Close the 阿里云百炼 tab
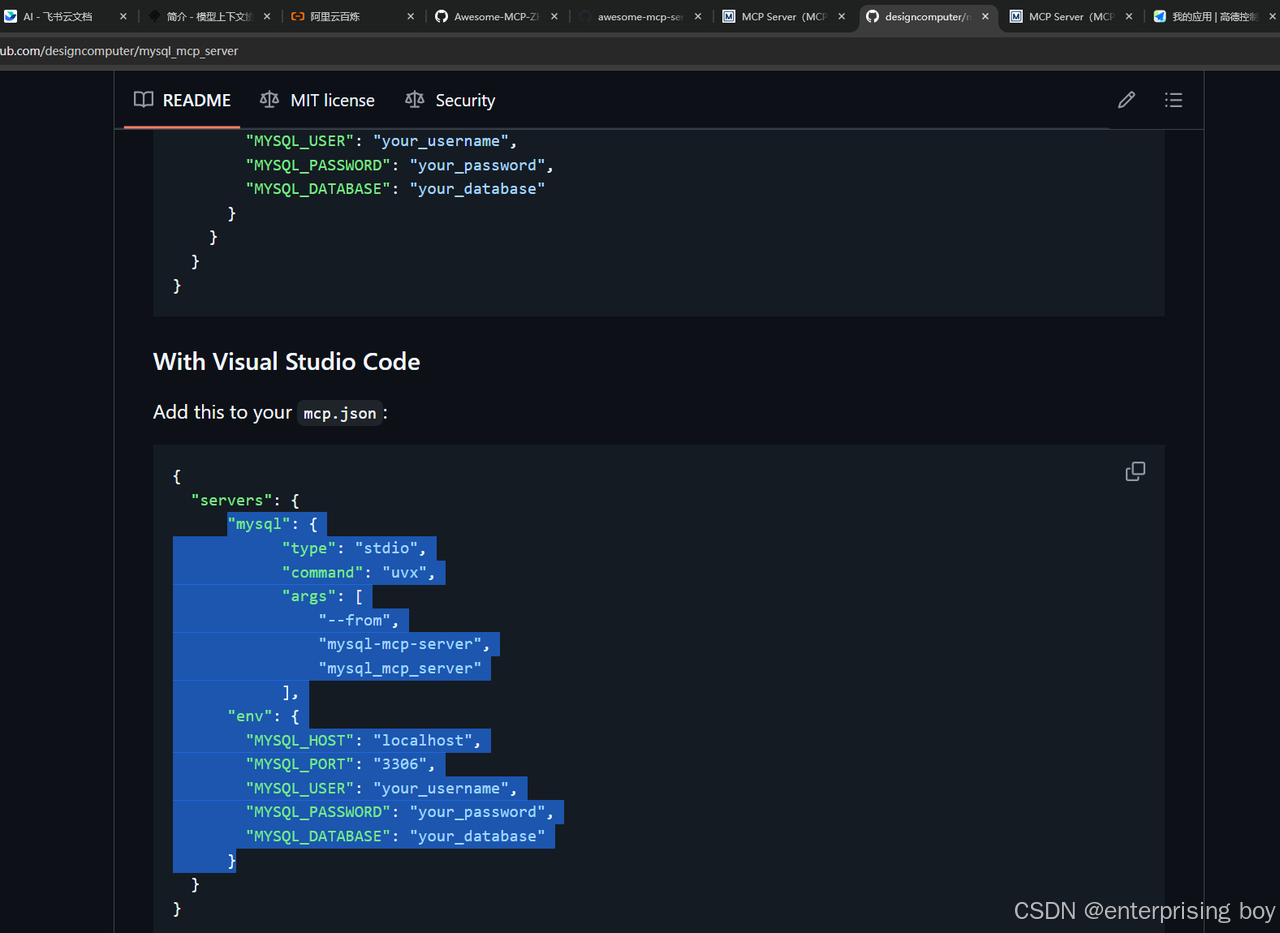 411,17
